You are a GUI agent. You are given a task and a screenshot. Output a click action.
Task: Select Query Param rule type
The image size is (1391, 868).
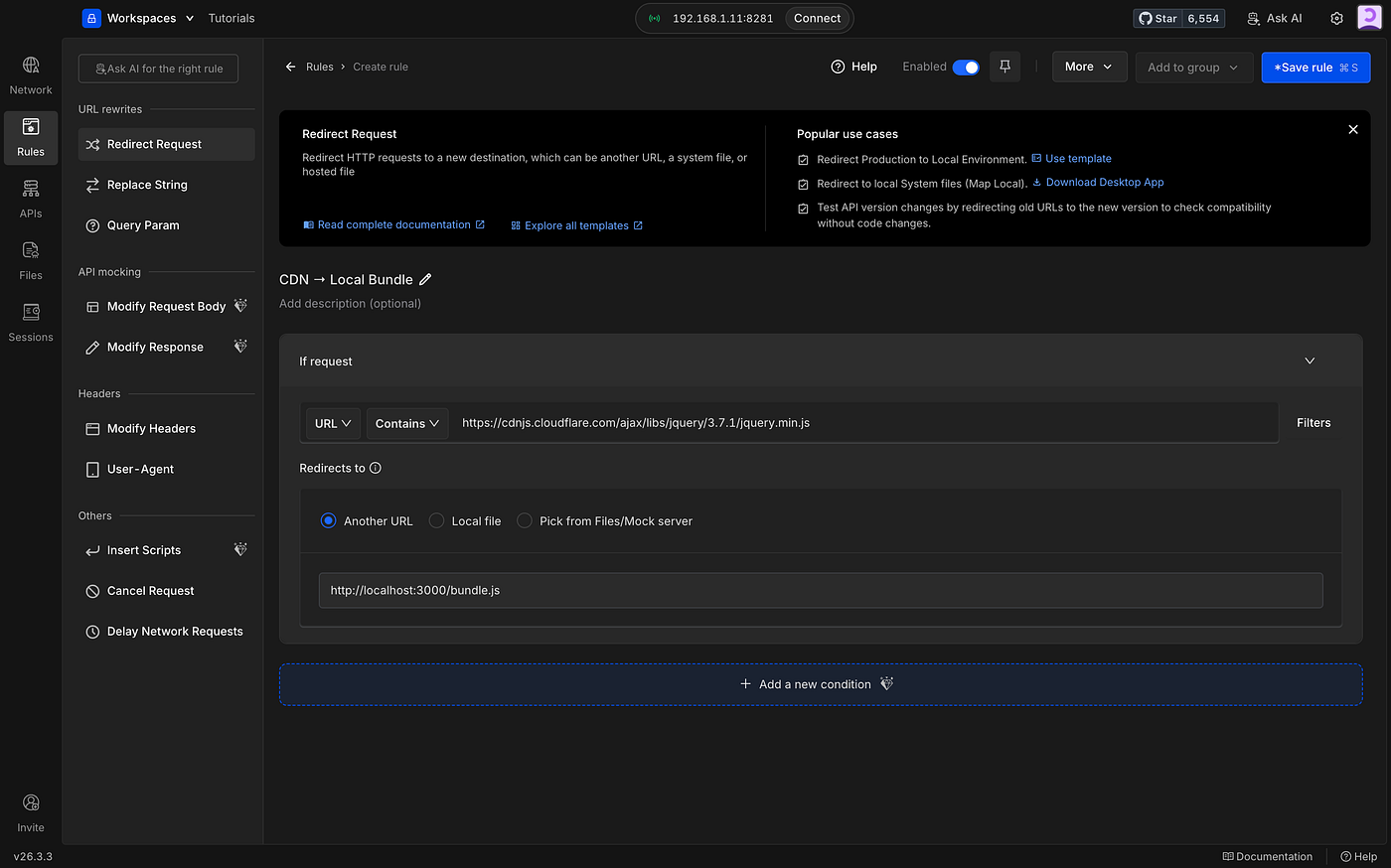[166, 225]
